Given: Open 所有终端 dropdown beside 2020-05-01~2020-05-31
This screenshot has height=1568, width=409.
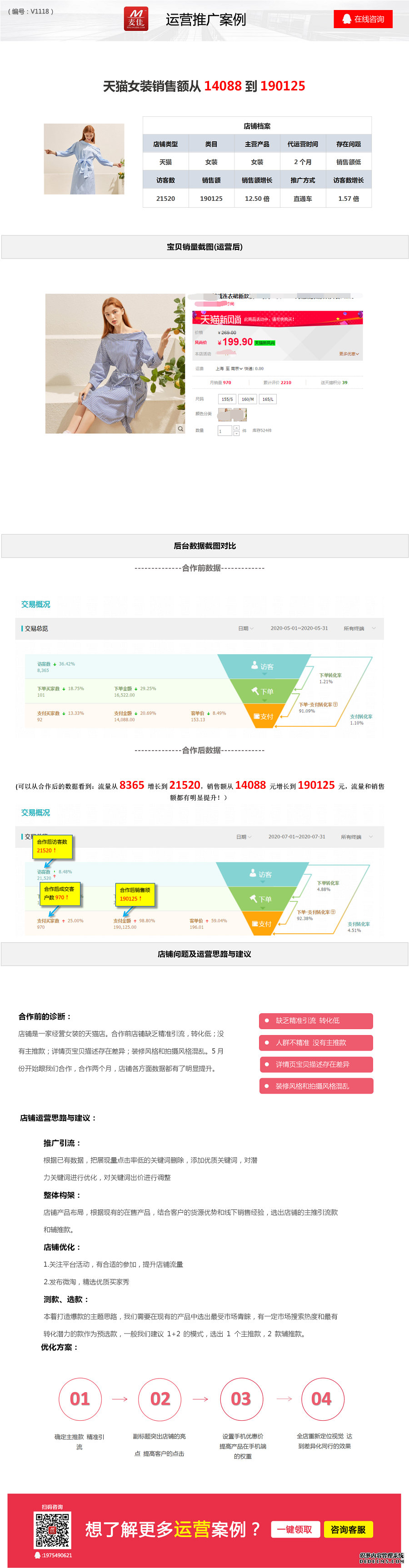Looking at the screenshot, I should (360, 628).
